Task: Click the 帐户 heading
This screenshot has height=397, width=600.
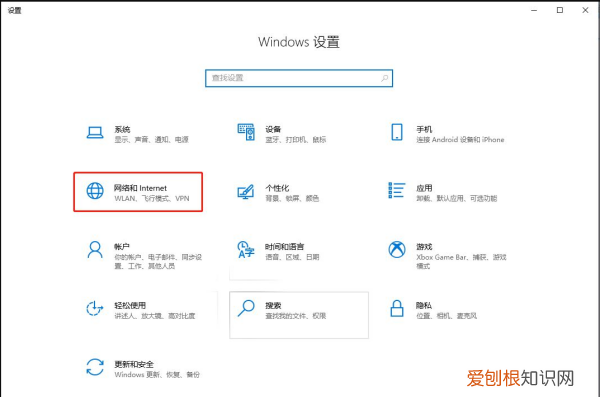Action: [x=122, y=247]
